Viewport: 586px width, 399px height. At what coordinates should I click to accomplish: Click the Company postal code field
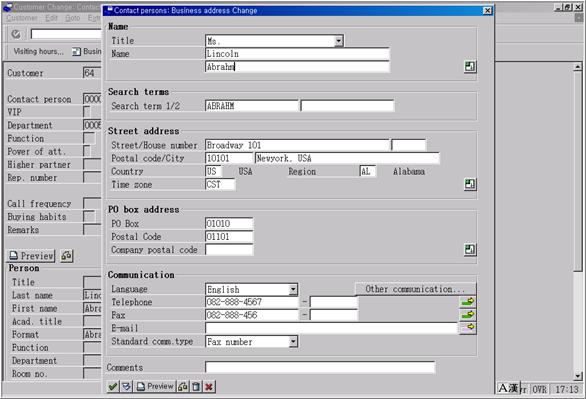pos(229,250)
